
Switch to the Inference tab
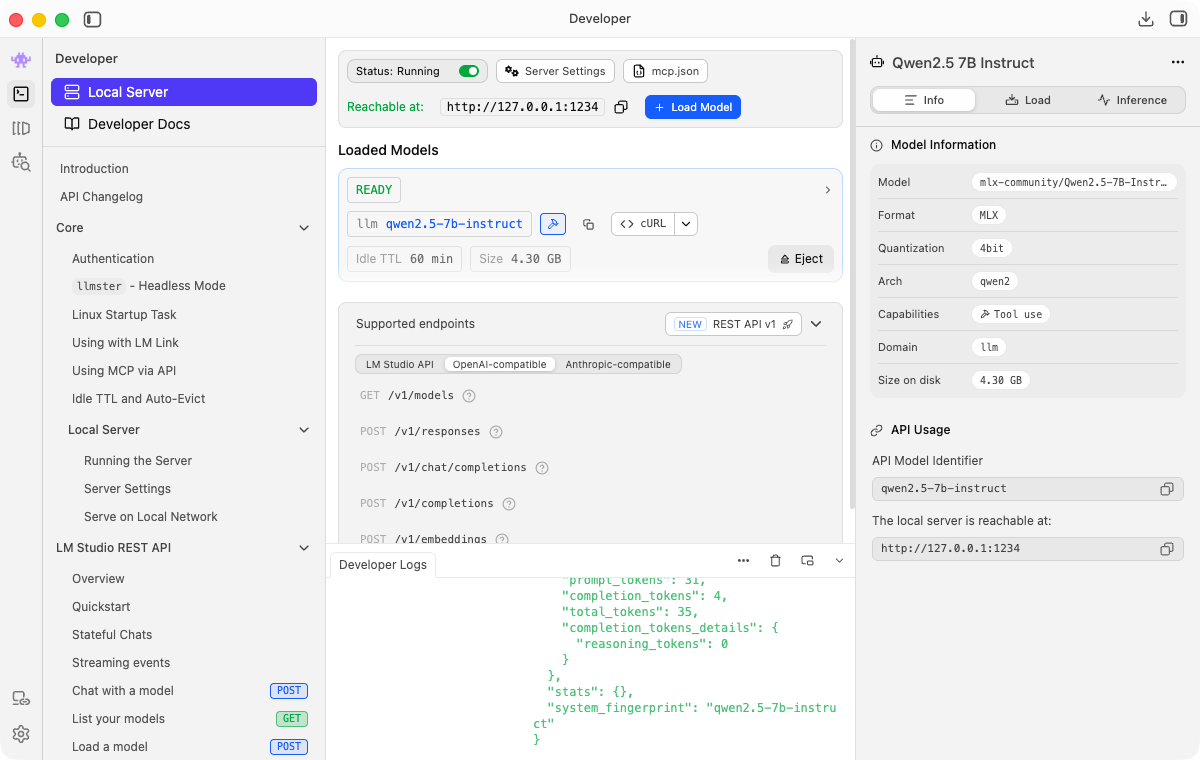pyautogui.click(x=1132, y=100)
